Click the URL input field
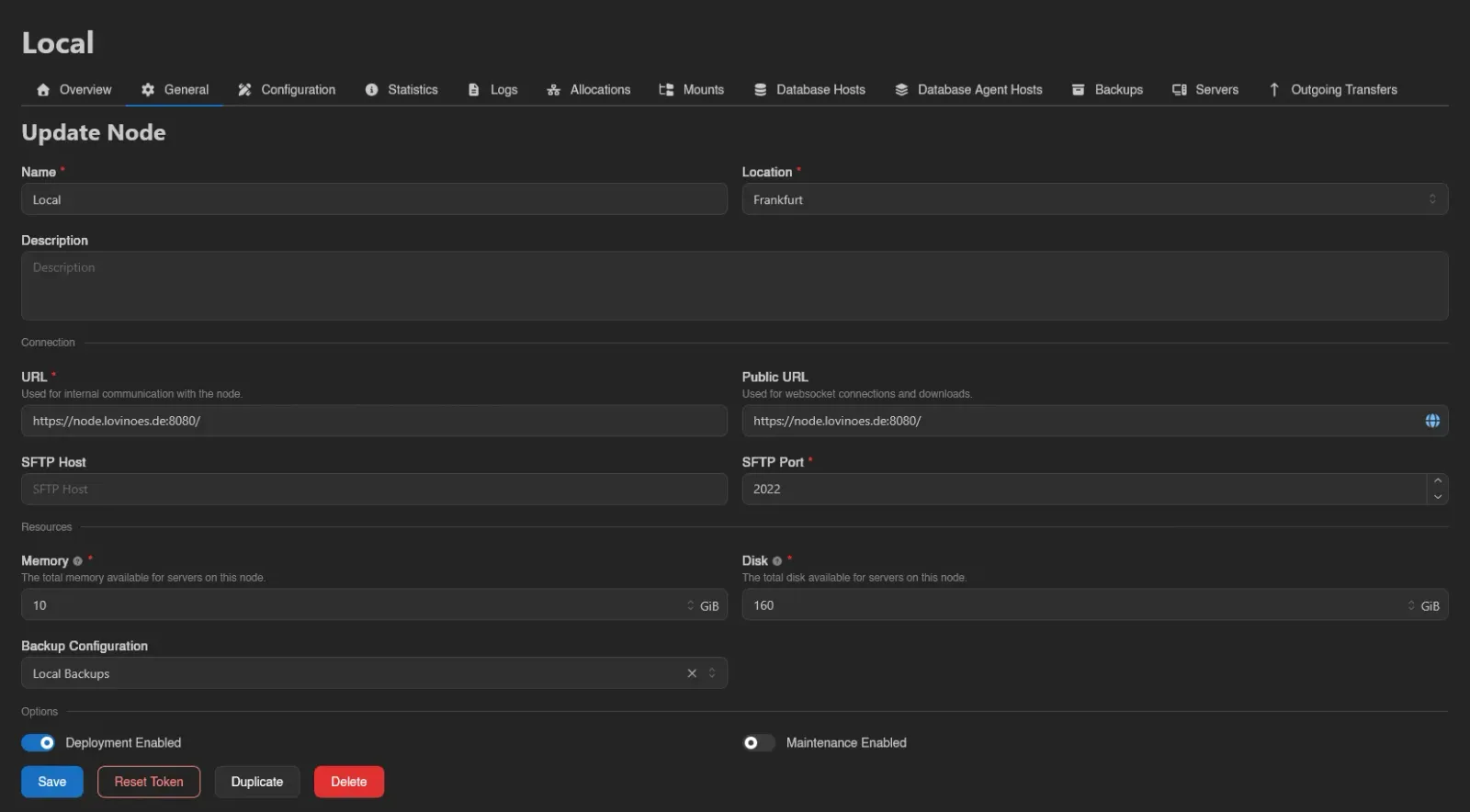1470x812 pixels. pos(374,421)
